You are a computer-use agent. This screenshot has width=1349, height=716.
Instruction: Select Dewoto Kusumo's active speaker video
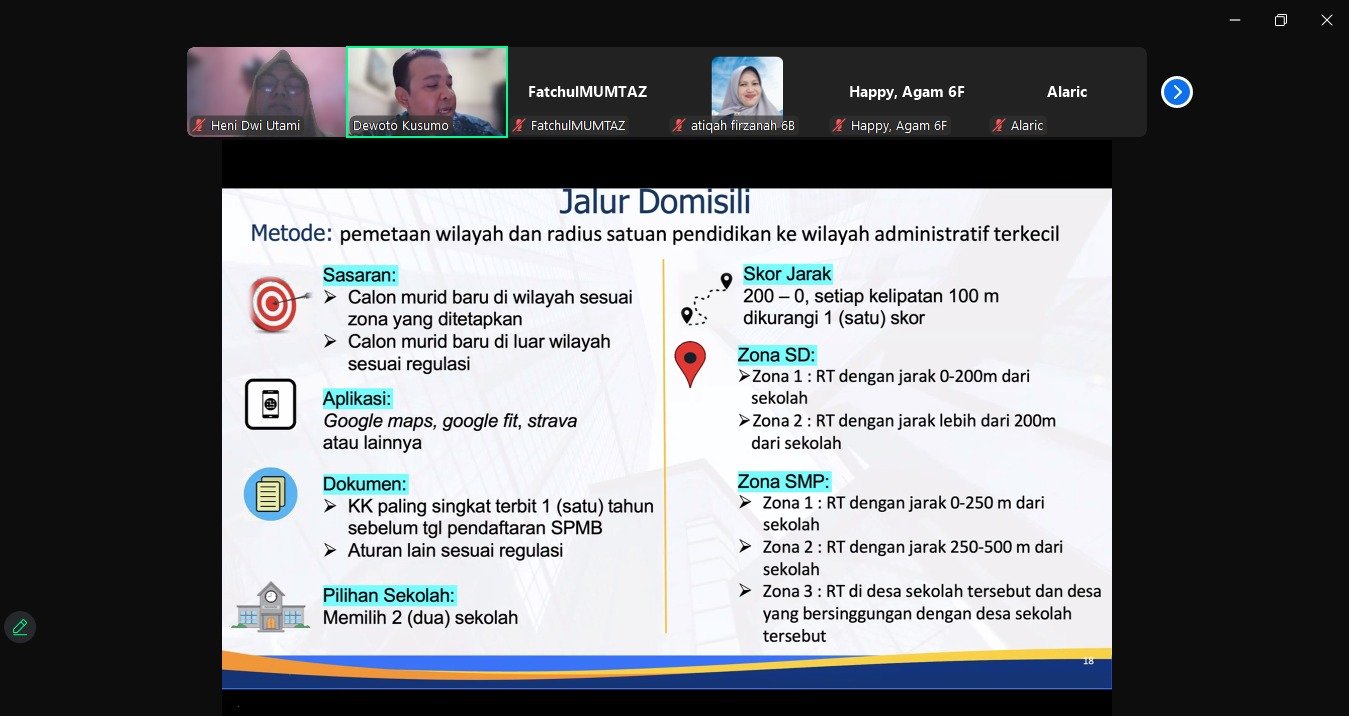pyautogui.click(x=427, y=91)
